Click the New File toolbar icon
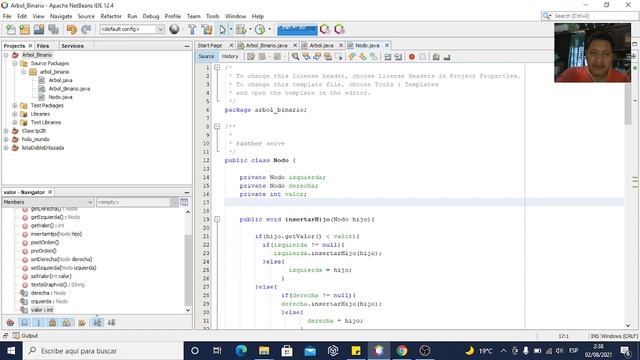 (x=11, y=29)
